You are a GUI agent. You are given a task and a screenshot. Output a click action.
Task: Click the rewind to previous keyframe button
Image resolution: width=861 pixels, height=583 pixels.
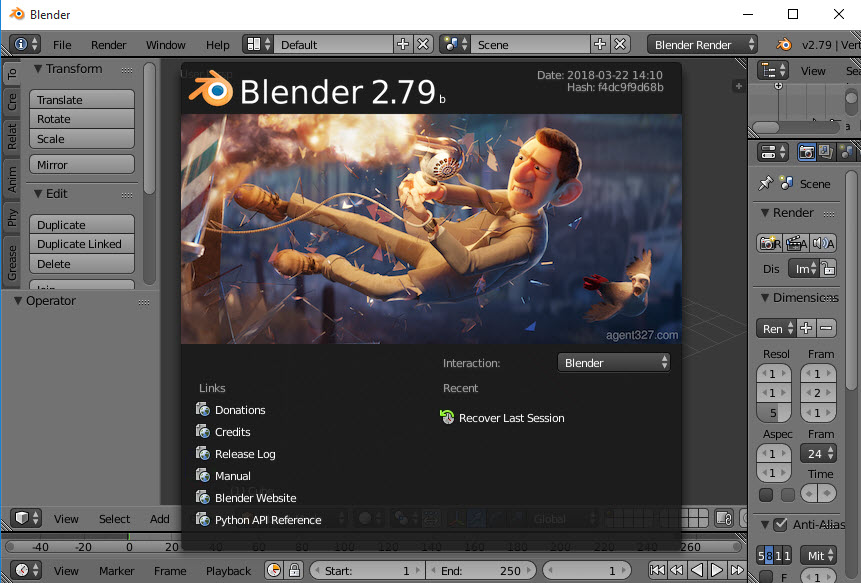click(677, 570)
